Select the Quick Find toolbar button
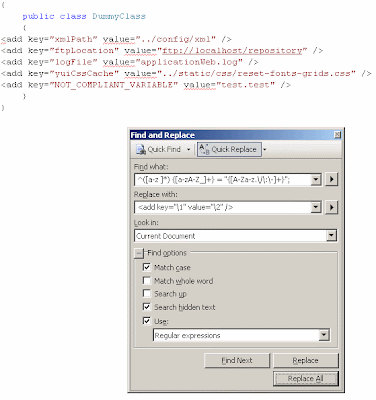The height and width of the screenshot is (400, 376). click(x=159, y=149)
